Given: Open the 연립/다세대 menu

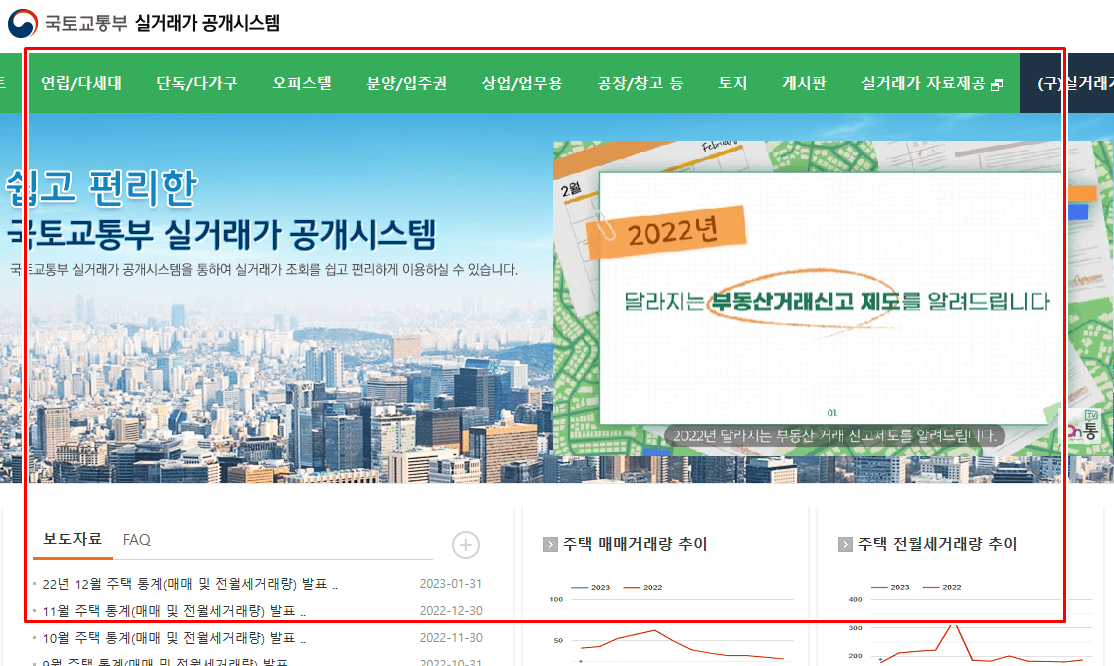Looking at the screenshot, I should pyautogui.click(x=81, y=83).
